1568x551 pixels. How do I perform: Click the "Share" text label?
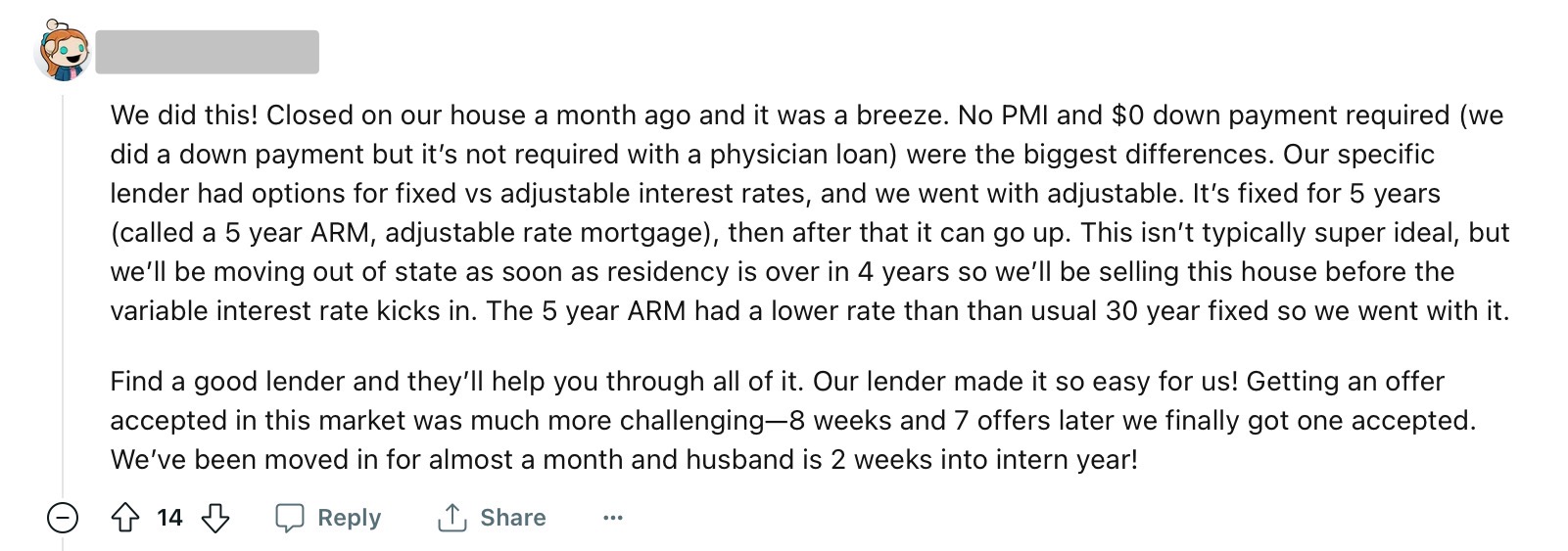click(x=512, y=518)
